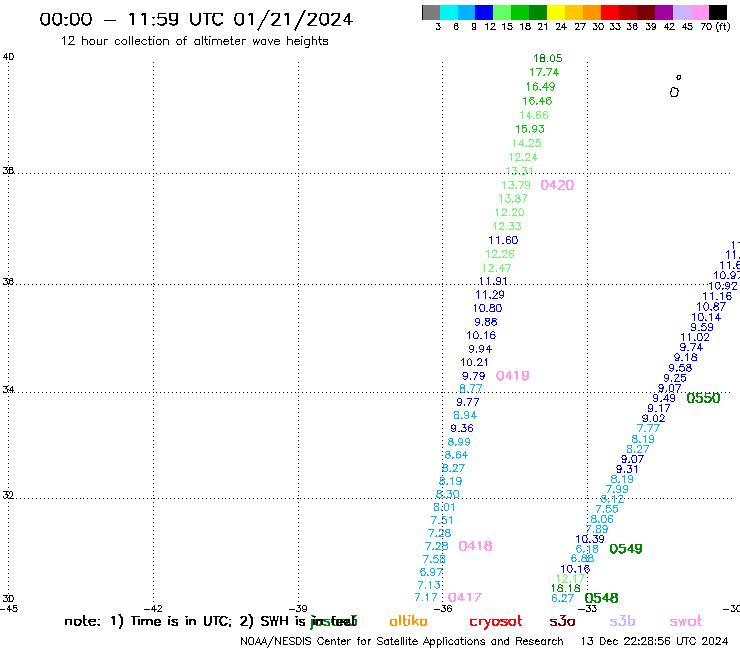Click the -42 longitude axis label
Image resolution: width=740 pixels, height=650 pixels.
pos(153,609)
